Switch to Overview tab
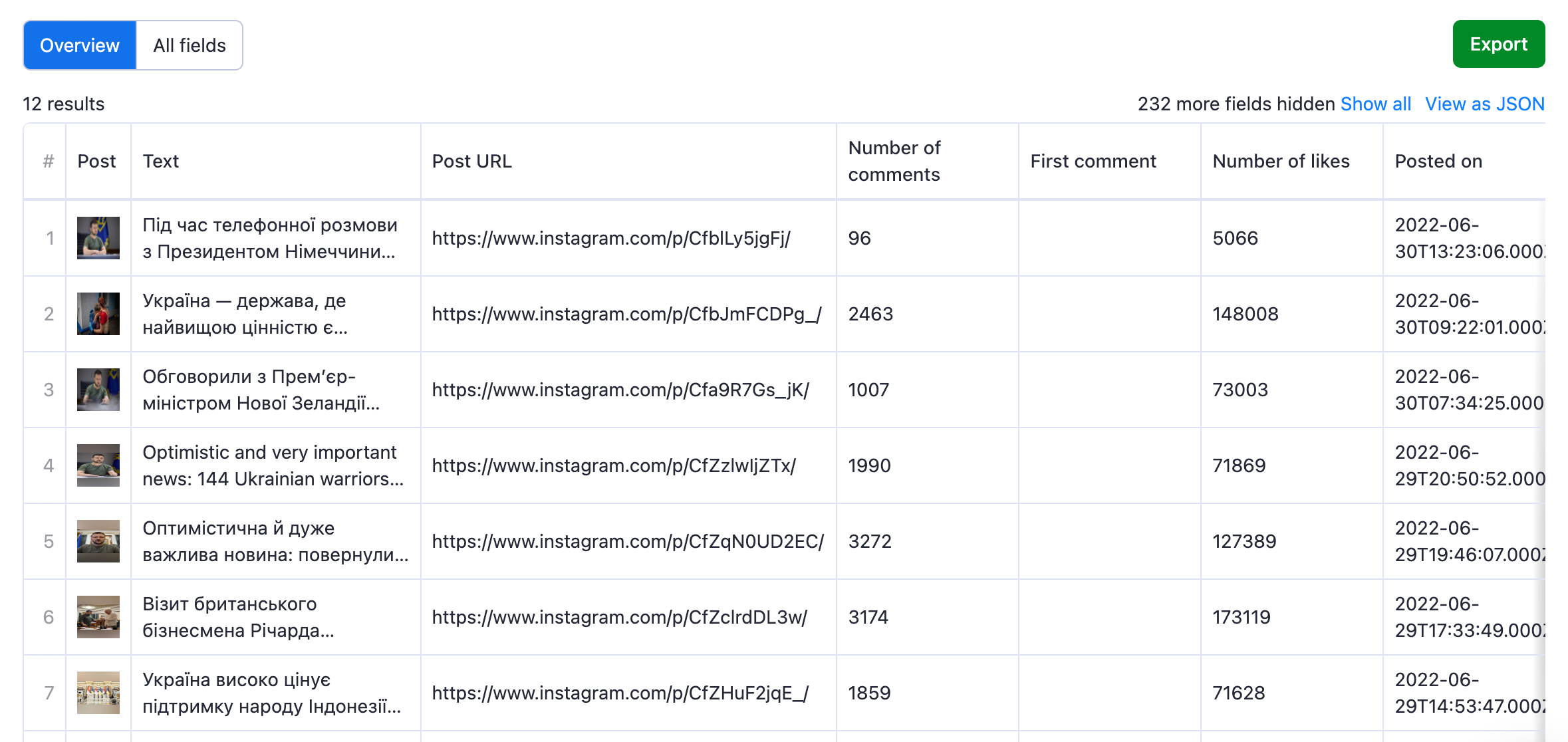This screenshot has height=742, width=1568. 79,45
